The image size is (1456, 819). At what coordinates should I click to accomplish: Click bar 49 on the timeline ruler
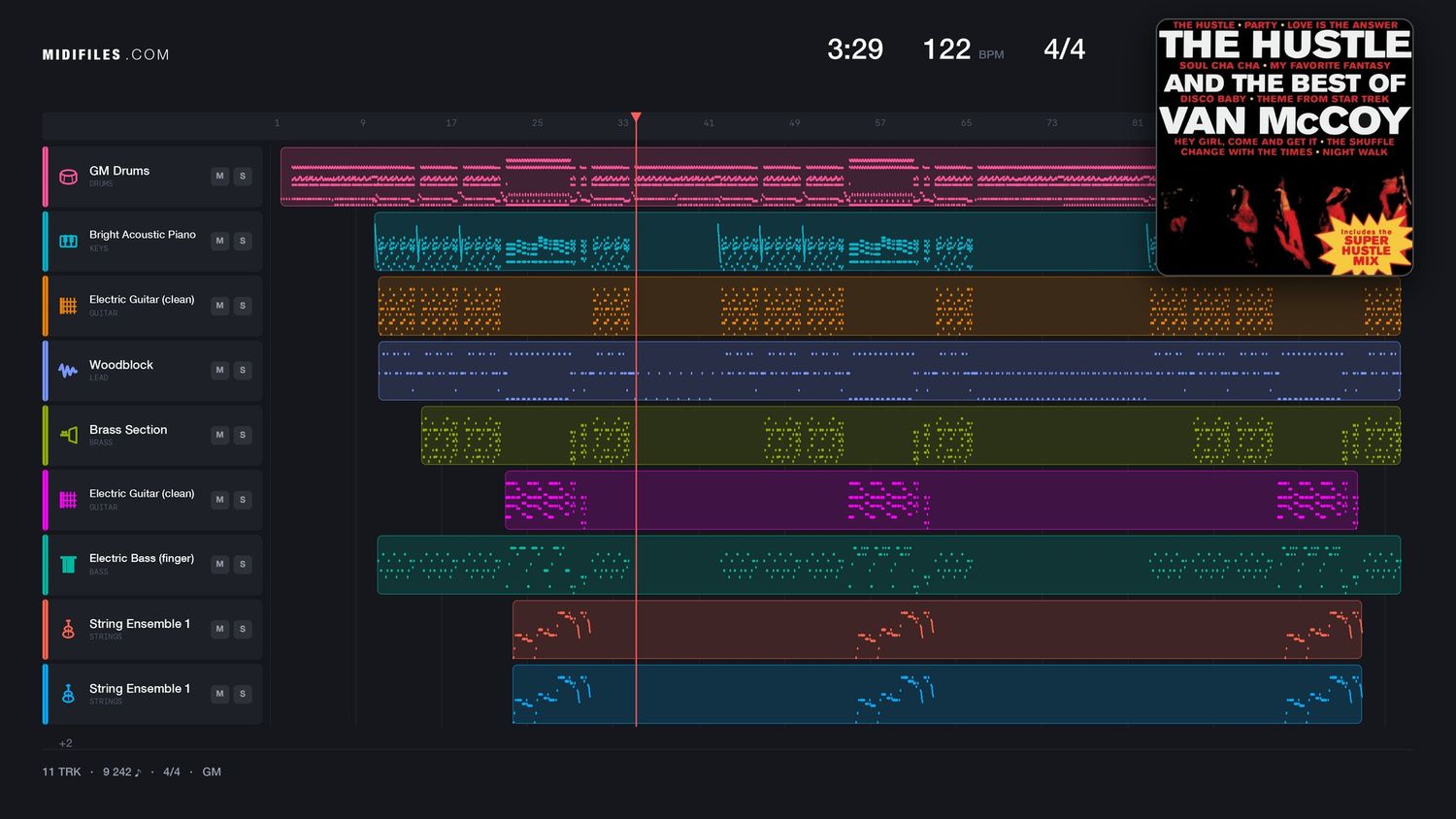coord(795,123)
